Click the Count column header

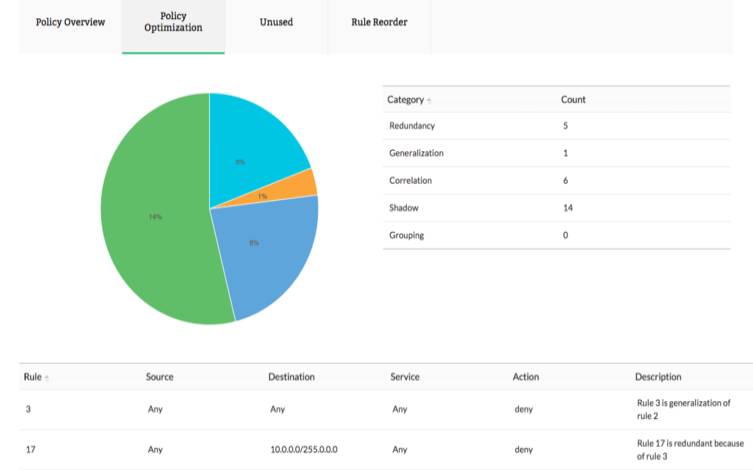[x=573, y=100]
